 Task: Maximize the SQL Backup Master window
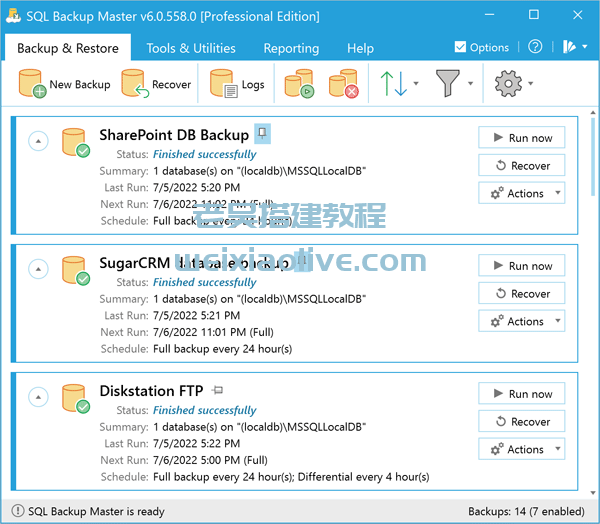point(534,15)
